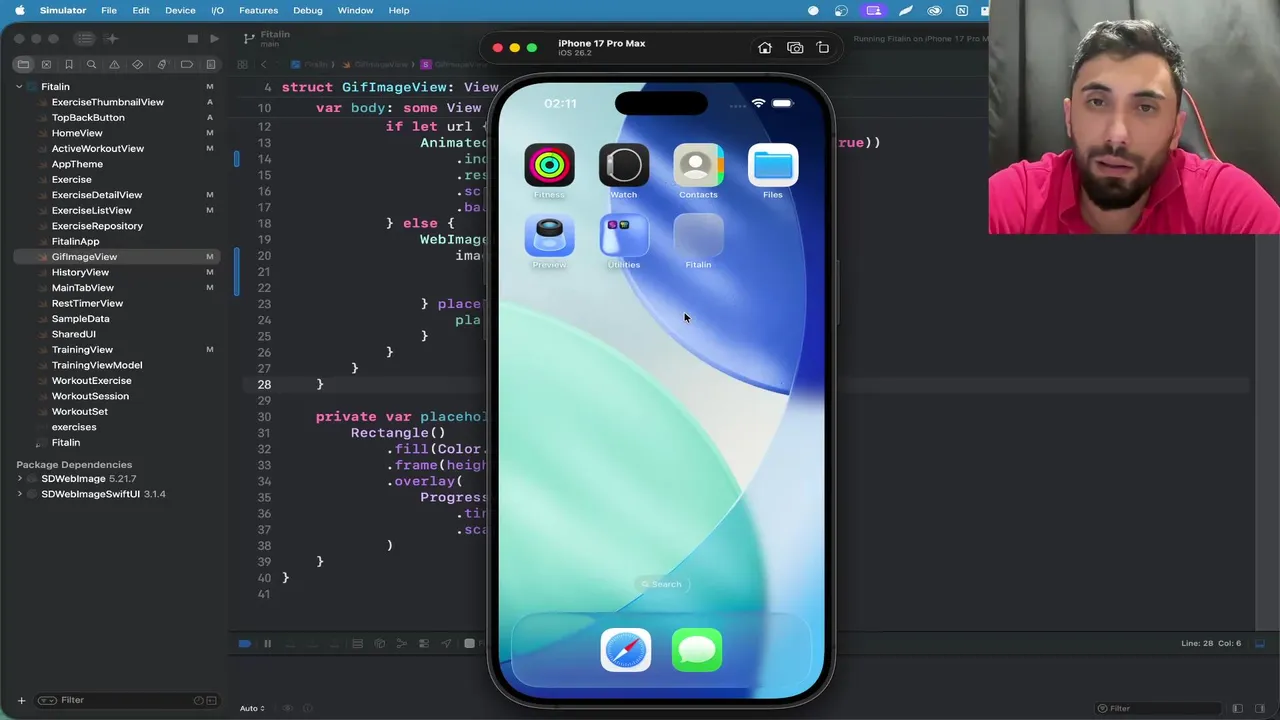Open the Debug navigator icon
Image resolution: width=1280 pixels, height=720 pixels.
(162, 64)
